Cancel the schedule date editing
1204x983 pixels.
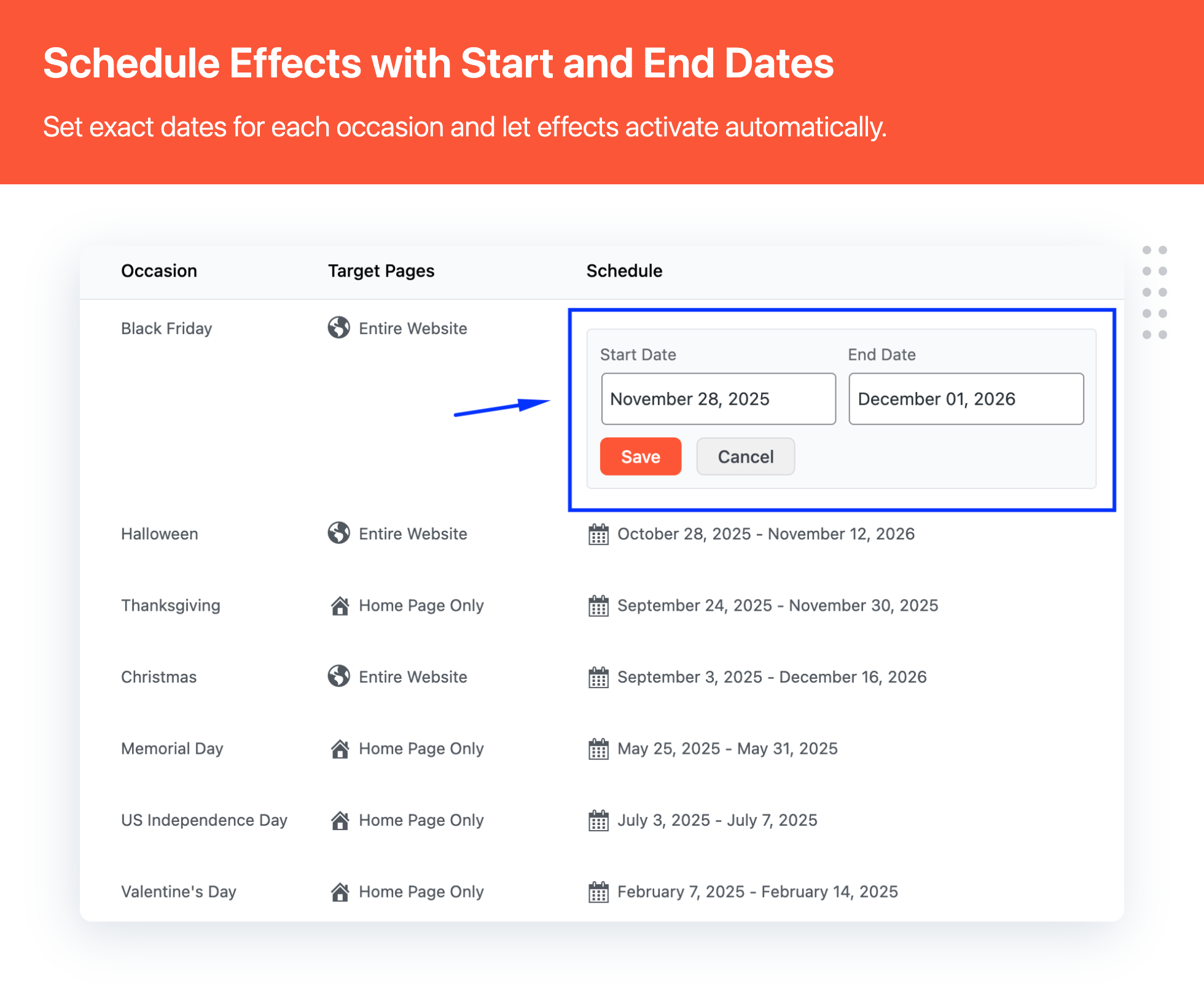pos(745,456)
